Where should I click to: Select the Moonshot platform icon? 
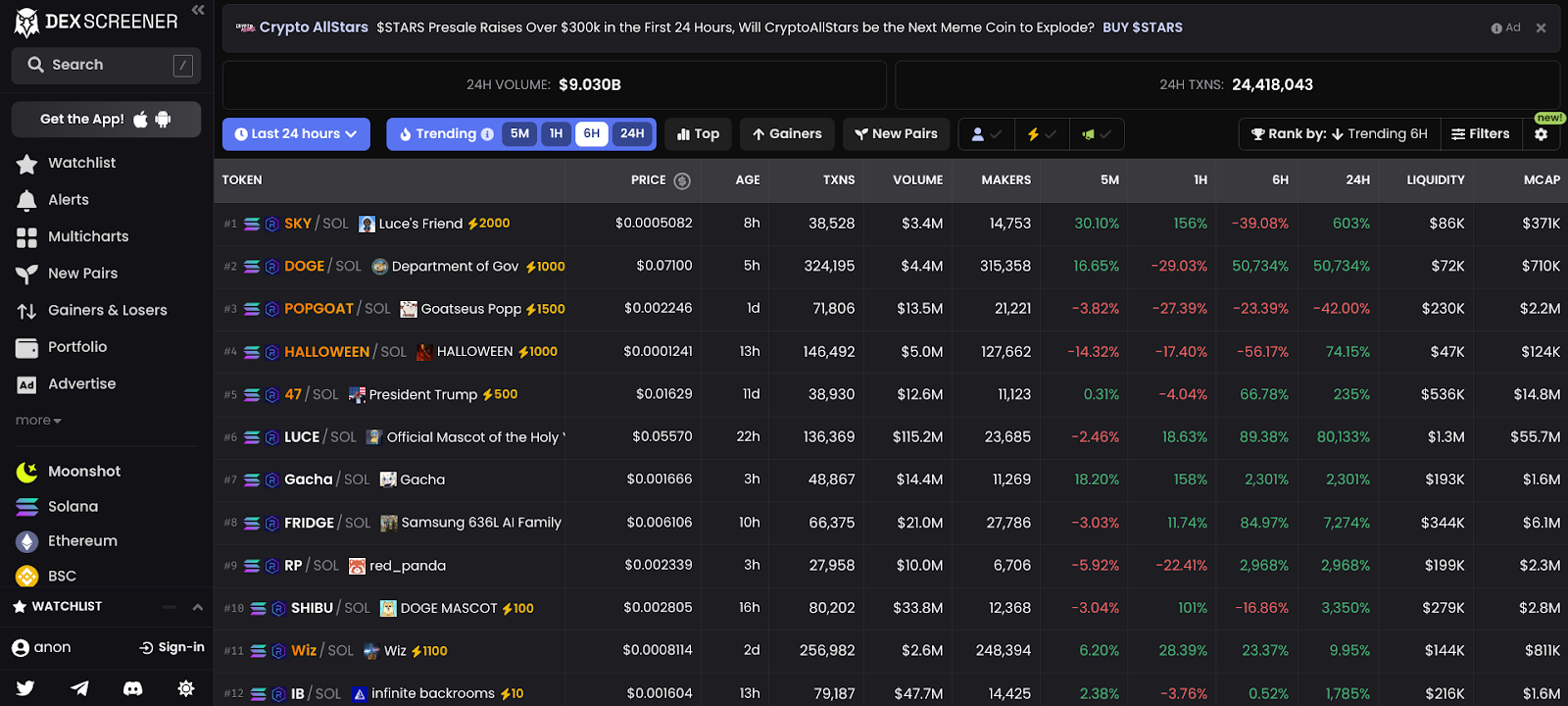[x=26, y=472]
